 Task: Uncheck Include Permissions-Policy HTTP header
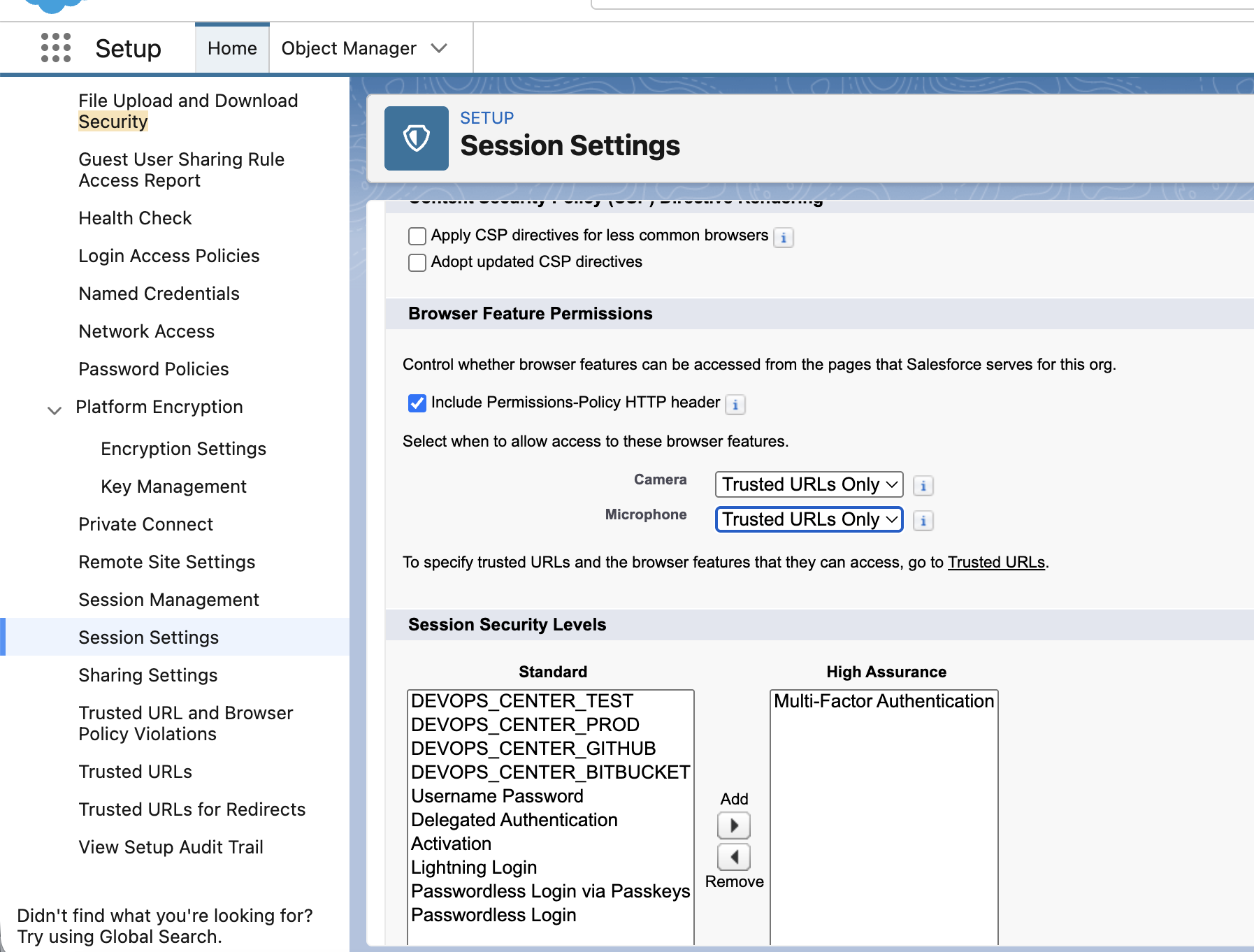pyautogui.click(x=417, y=403)
